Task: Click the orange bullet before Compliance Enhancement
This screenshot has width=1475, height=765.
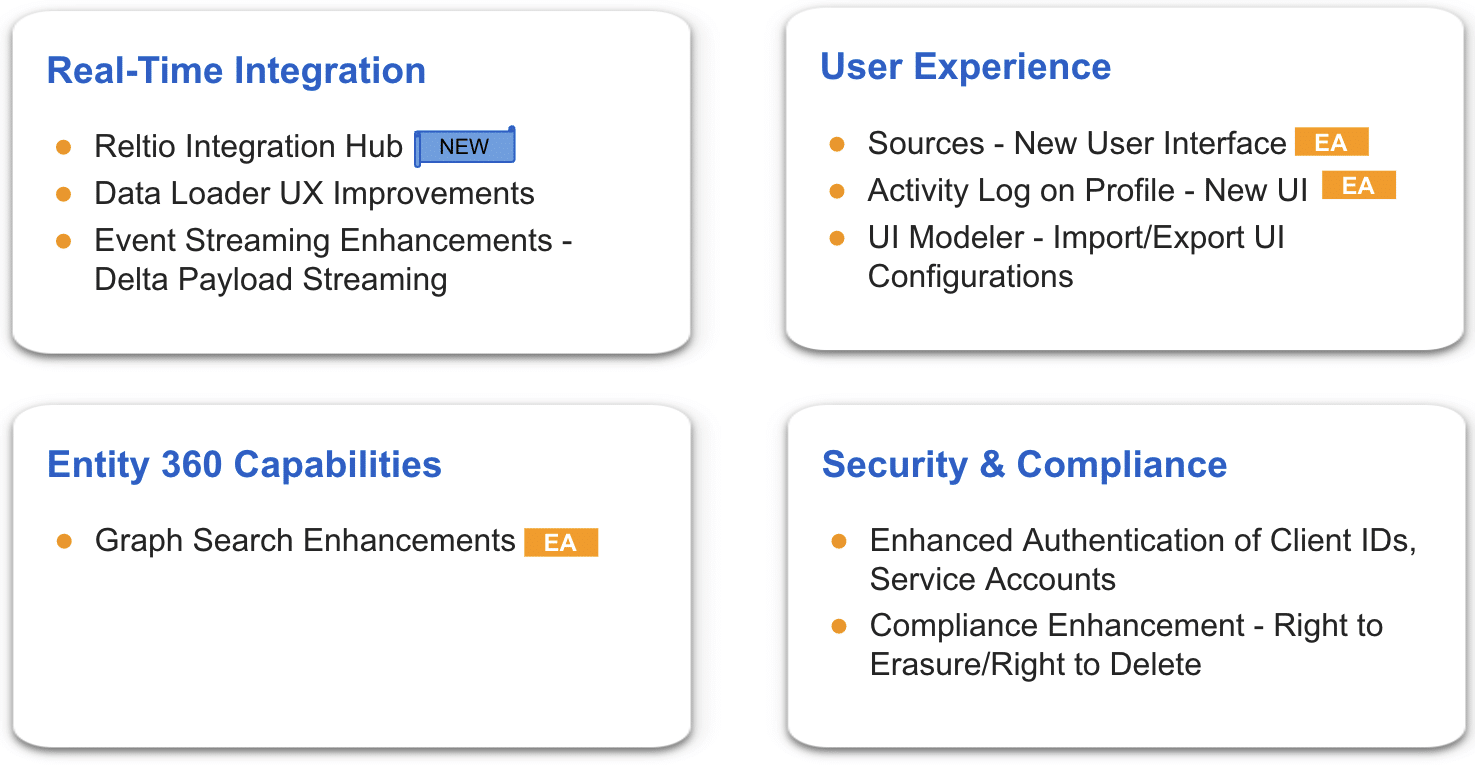Action: (x=840, y=626)
